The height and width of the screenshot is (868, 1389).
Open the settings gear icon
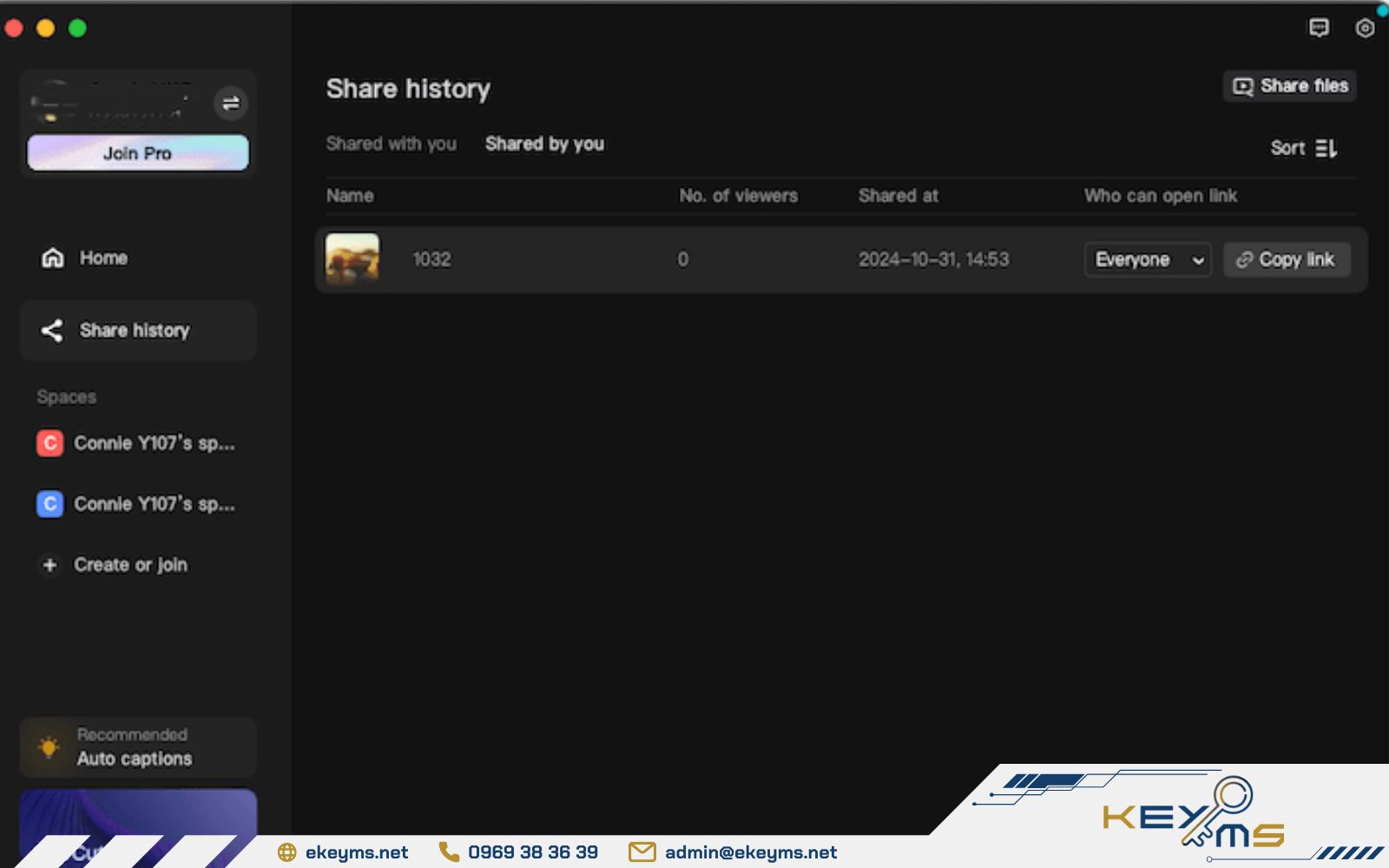[x=1364, y=28]
